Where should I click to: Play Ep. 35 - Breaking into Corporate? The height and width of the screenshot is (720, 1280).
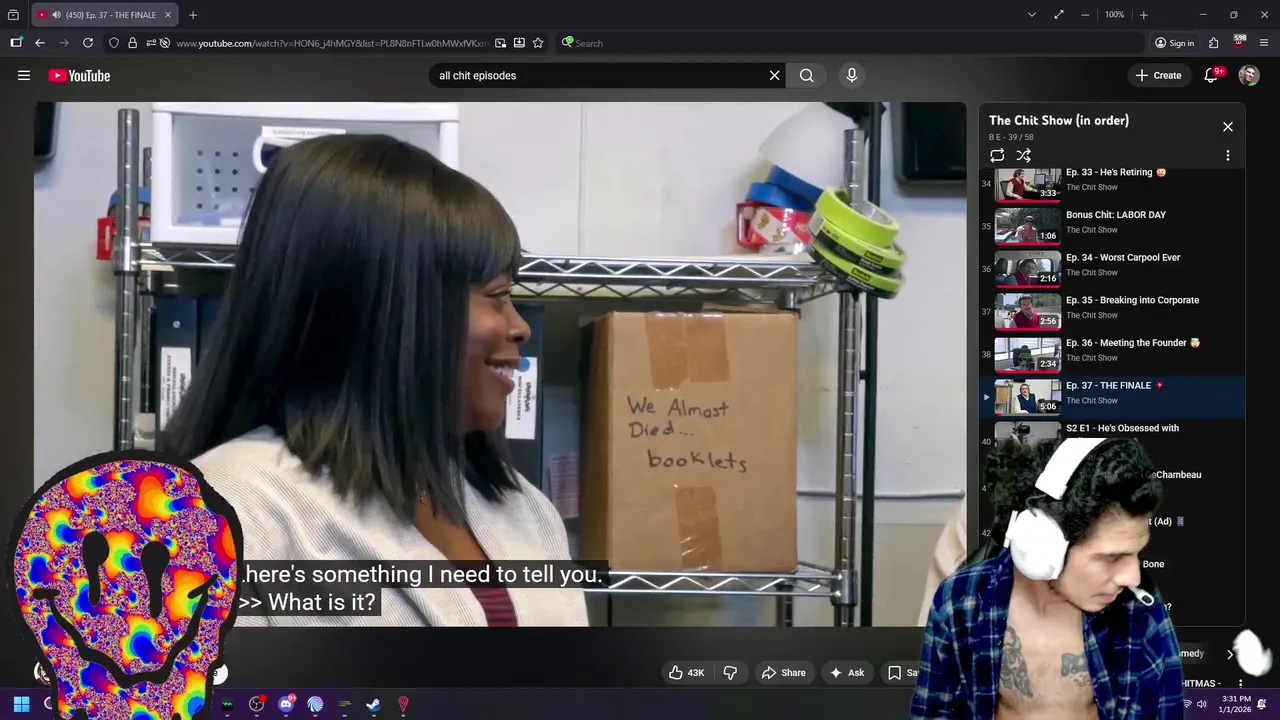pos(1112,310)
